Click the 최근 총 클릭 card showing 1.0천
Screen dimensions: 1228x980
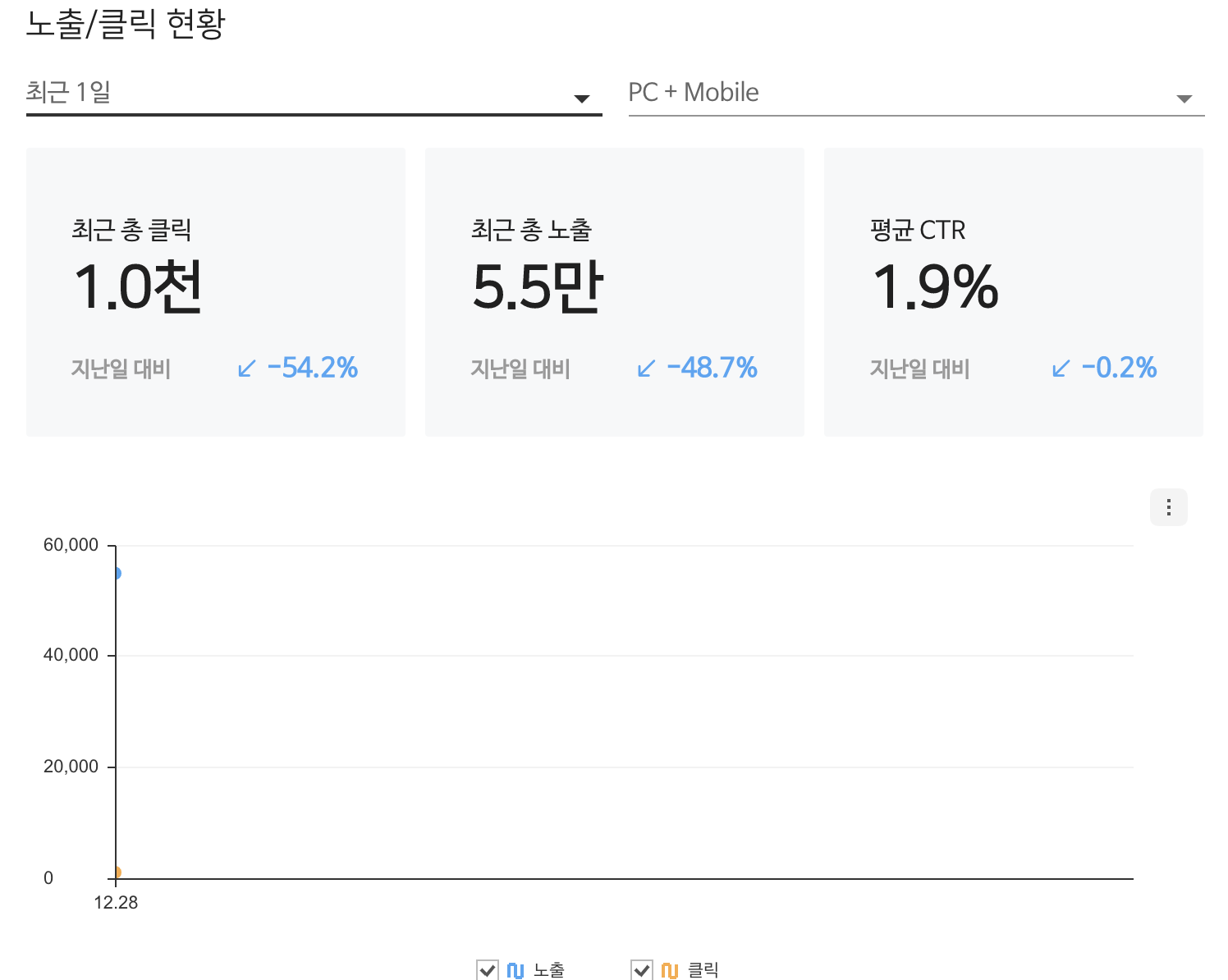tap(216, 291)
